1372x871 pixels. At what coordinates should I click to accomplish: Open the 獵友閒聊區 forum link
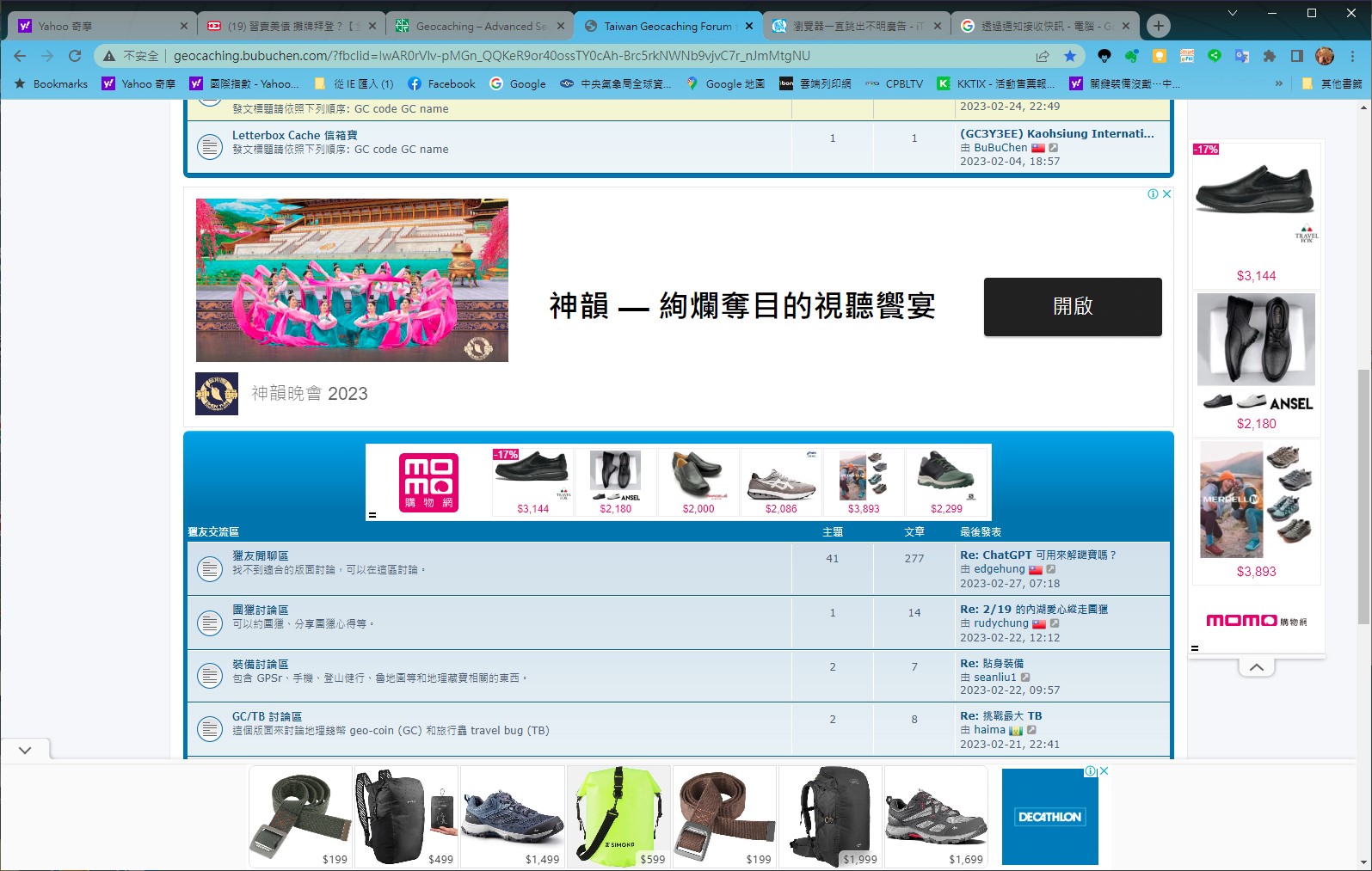pyautogui.click(x=260, y=555)
